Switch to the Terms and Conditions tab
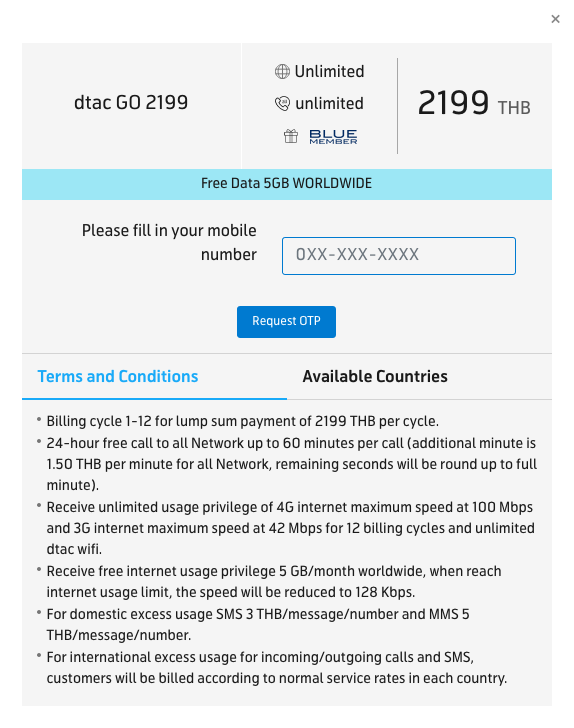The image size is (574, 728). tap(118, 376)
